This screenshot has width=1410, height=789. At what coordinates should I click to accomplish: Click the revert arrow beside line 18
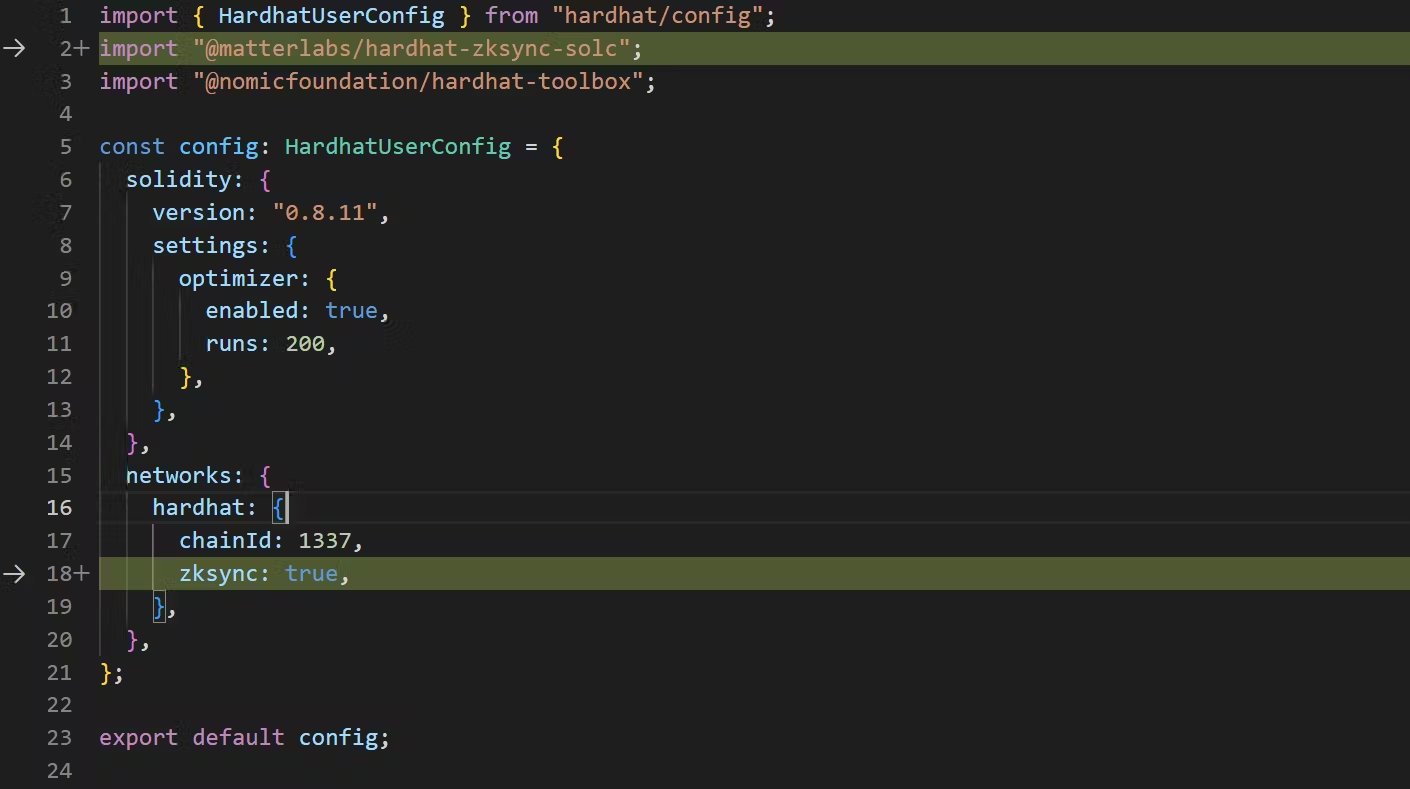click(15, 574)
